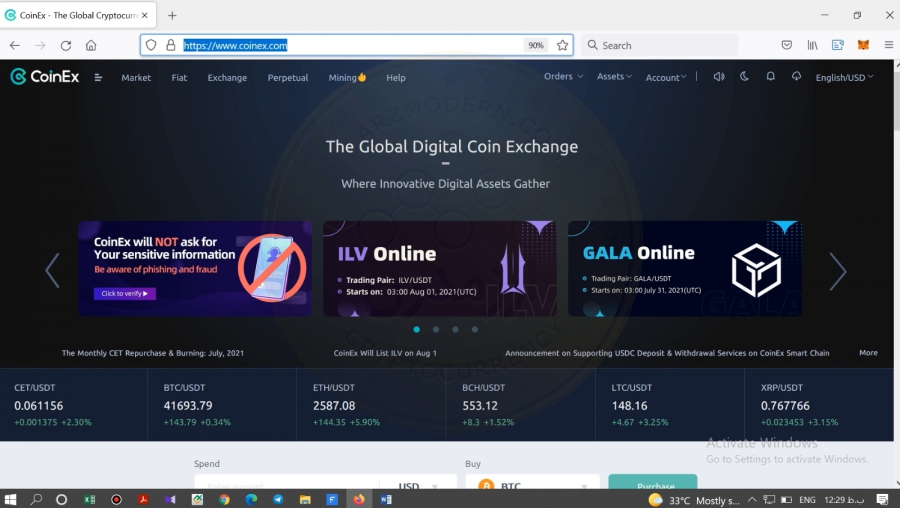Viewport: 900px width, 508px height.
Task: Open 'CoinEx Will List ILV' announcement
Action: click(385, 353)
